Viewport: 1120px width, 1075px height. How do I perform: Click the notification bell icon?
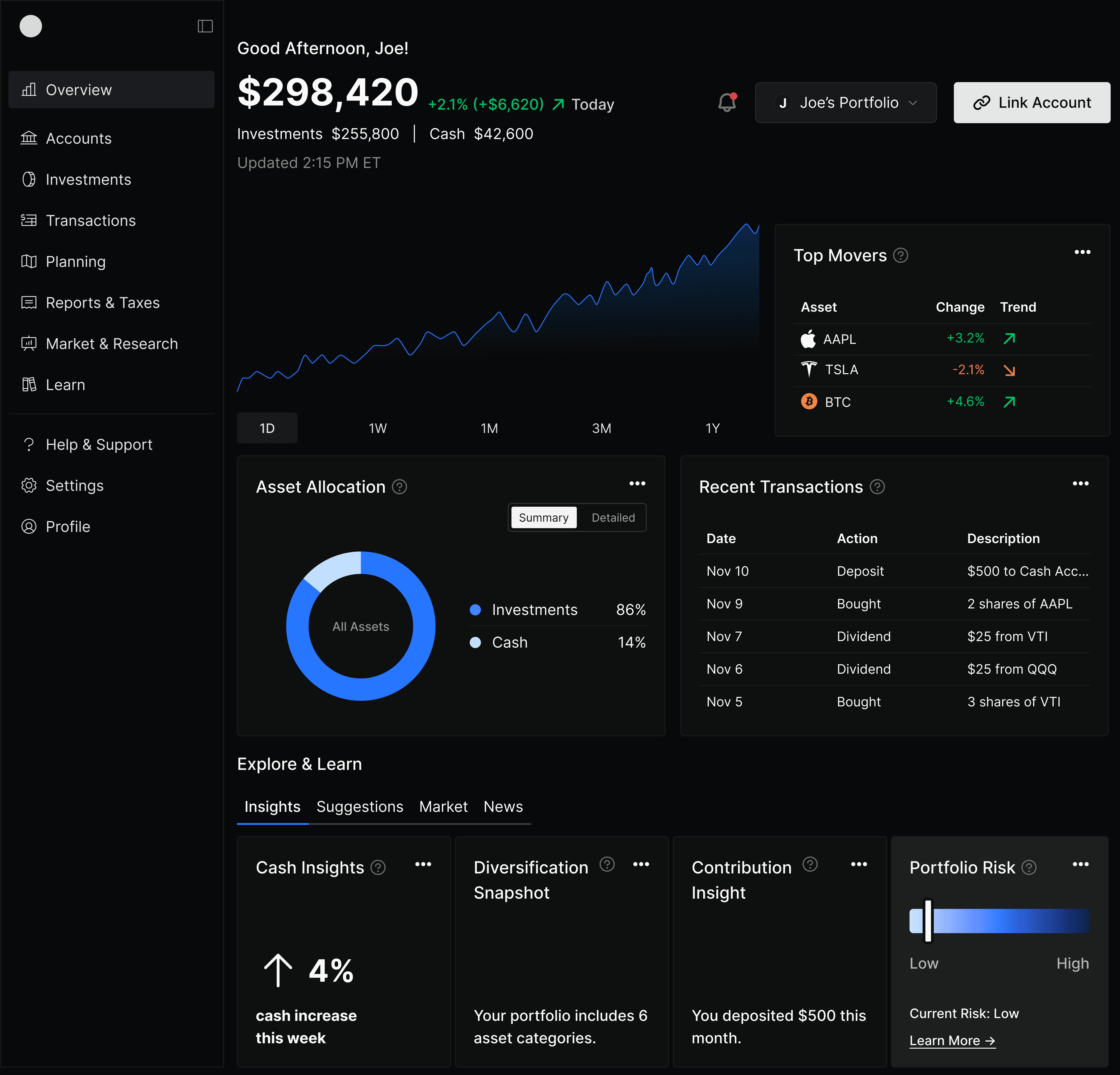point(727,103)
